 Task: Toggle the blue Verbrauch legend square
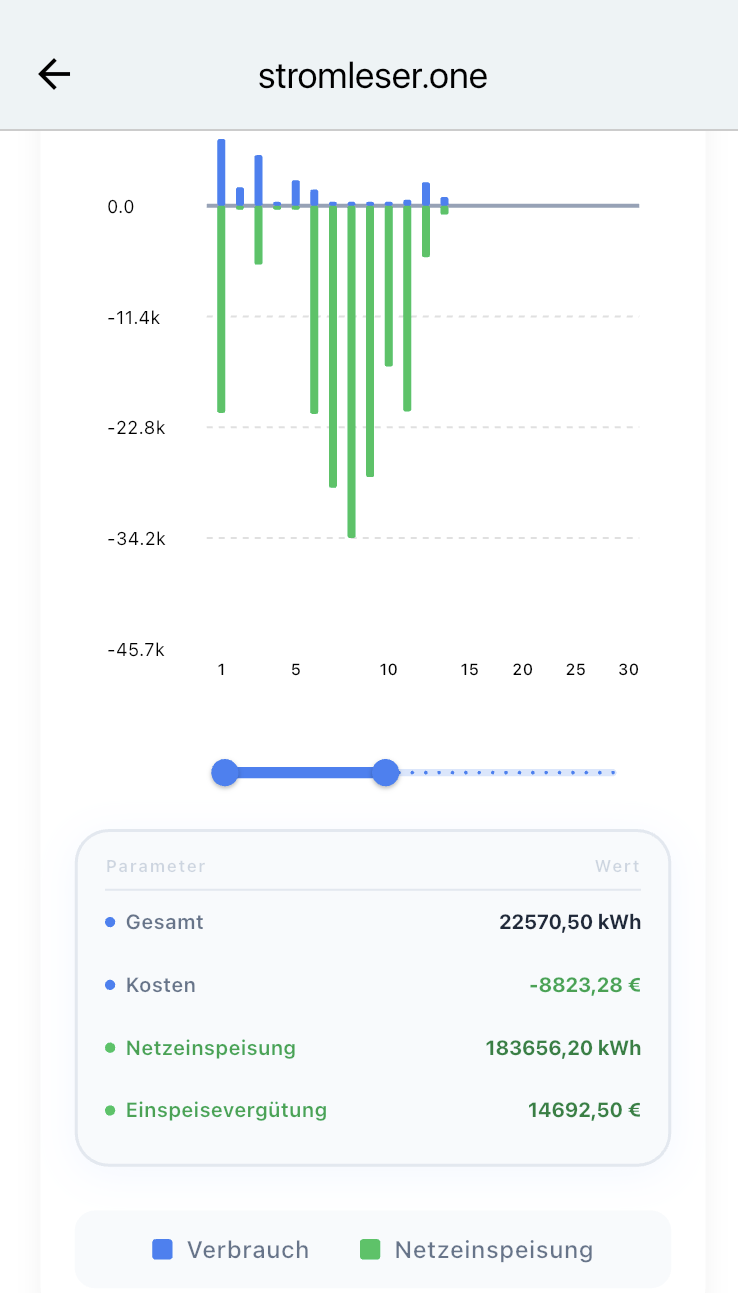coord(162,1249)
